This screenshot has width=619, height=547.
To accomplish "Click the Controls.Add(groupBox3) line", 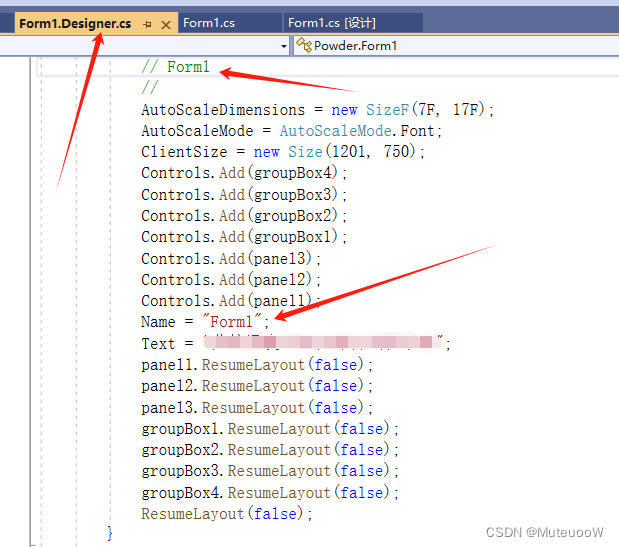I will click(244, 195).
